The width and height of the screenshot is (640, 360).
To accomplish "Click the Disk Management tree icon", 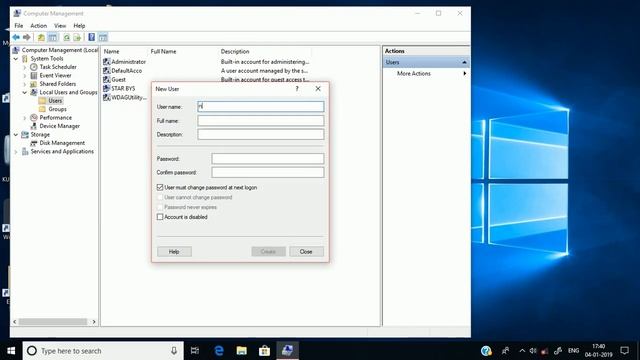I will click(34, 143).
